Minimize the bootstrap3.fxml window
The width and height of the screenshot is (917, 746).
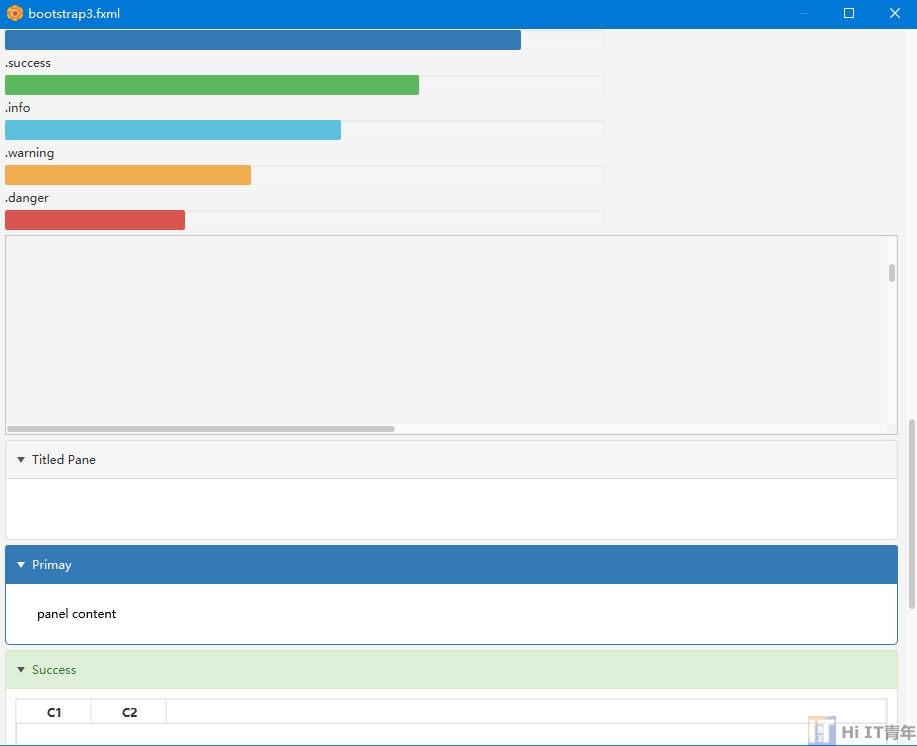[x=803, y=14]
